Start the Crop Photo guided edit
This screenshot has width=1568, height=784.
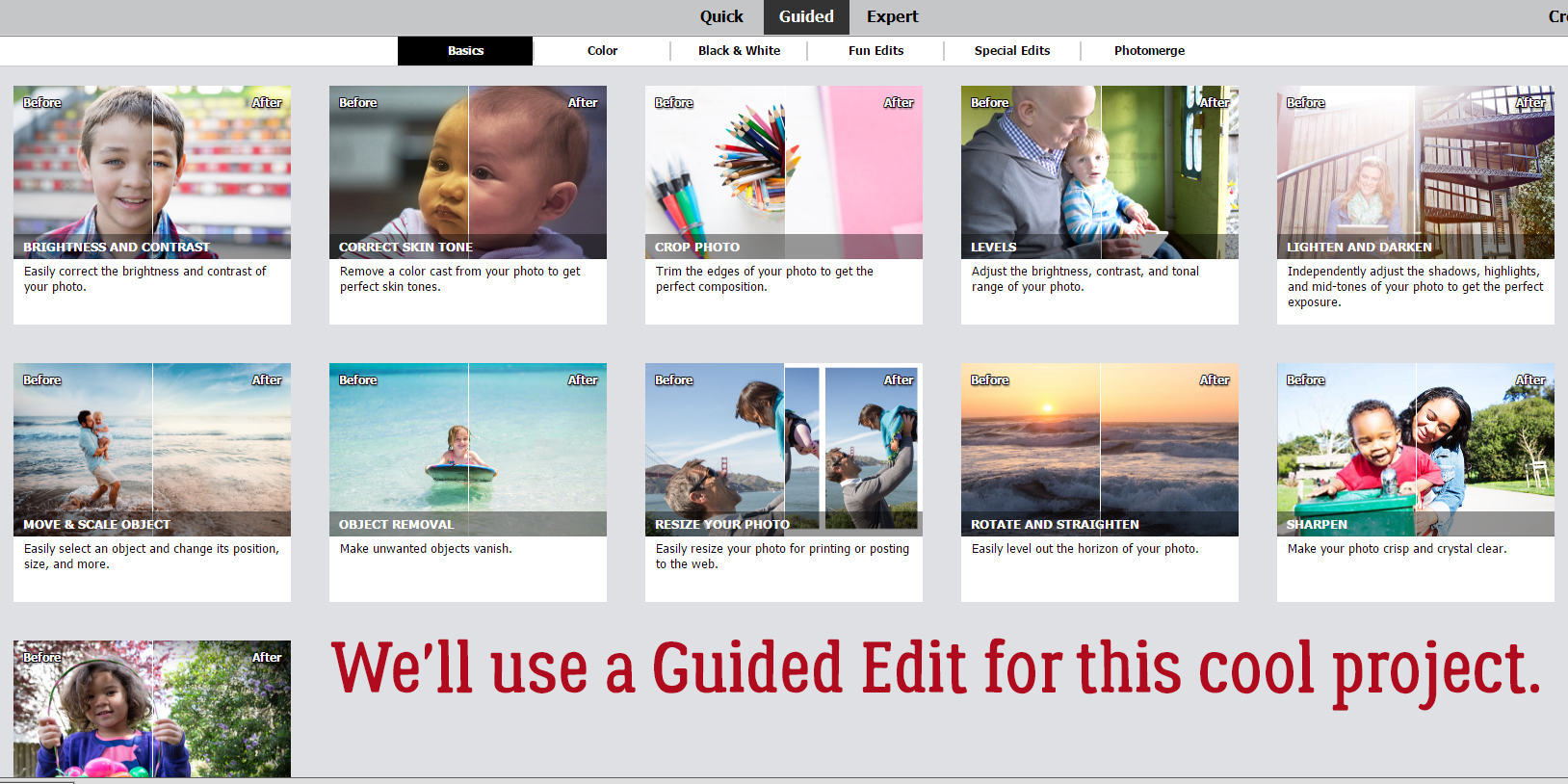click(x=784, y=173)
